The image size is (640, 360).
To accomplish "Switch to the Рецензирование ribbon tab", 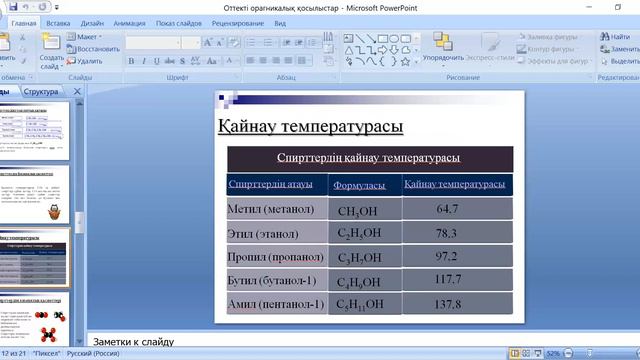I will [238, 23].
